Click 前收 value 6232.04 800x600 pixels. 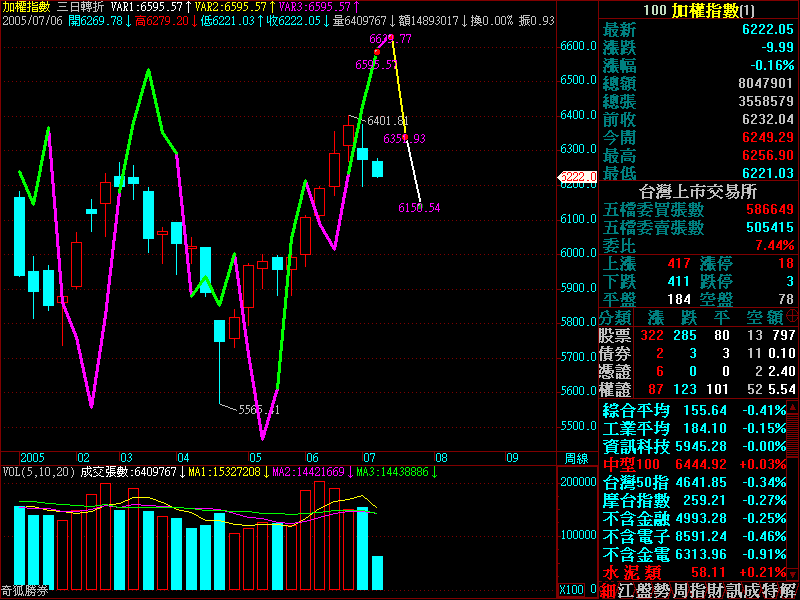tap(768, 119)
